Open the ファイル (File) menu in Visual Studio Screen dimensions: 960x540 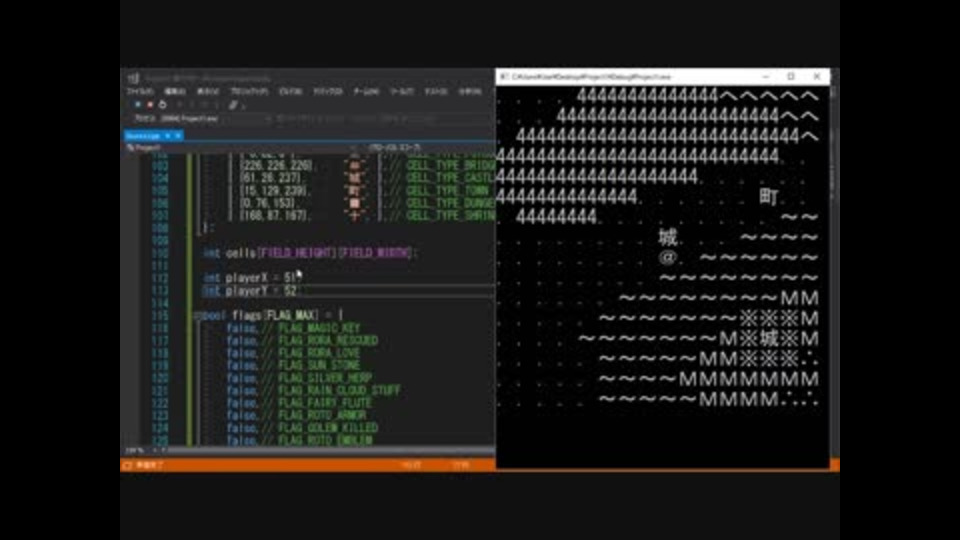click(140, 91)
